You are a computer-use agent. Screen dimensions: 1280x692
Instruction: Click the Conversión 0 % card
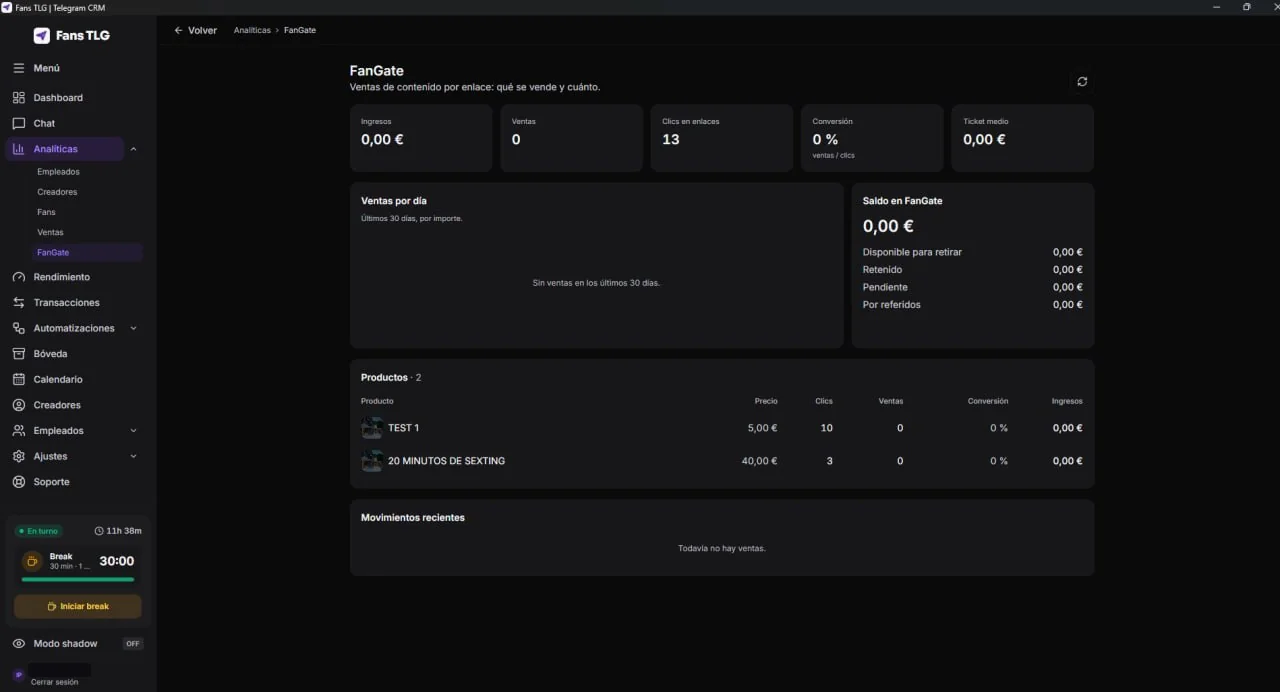(x=872, y=138)
